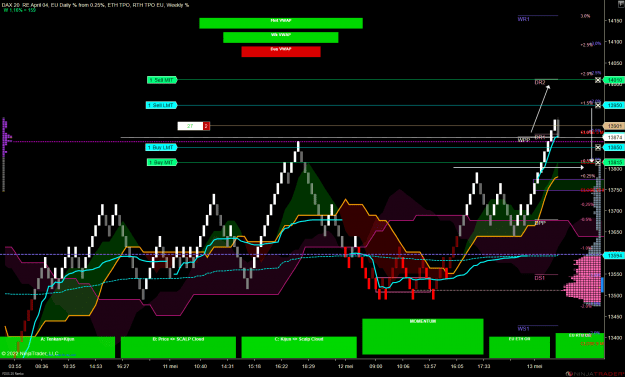Cancel the Buy MIT order via its X icon
Image resolution: width=625 pixels, height=377 pixels.
(x=598, y=162)
